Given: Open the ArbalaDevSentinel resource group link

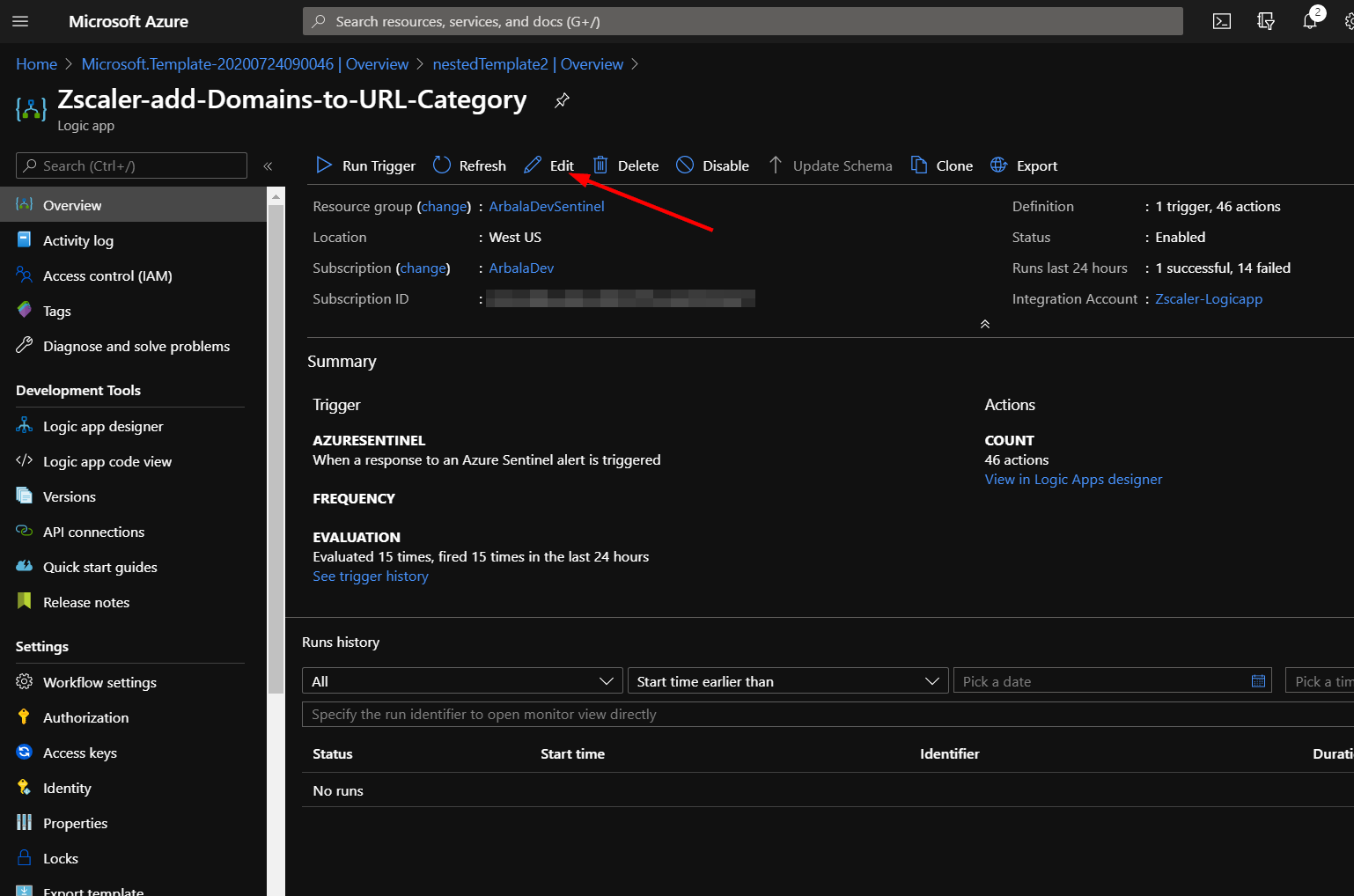Looking at the screenshot, I should [x=547, y=206].
